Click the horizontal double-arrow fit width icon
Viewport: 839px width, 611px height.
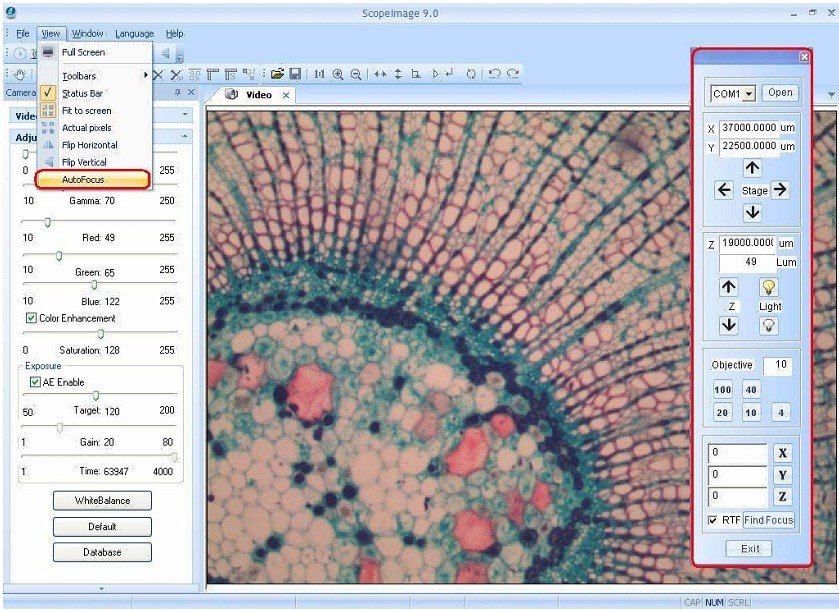[x=380, y=74]
